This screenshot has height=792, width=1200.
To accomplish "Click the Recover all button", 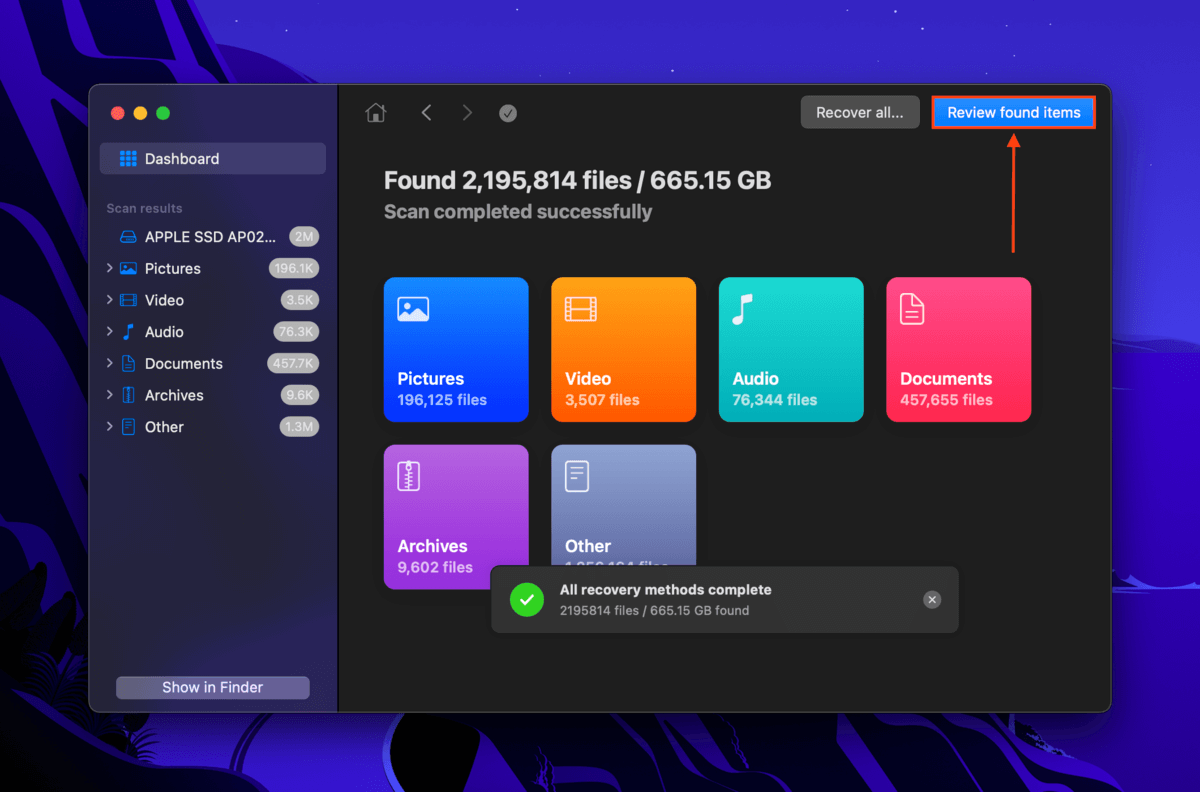I will [860, 112].
